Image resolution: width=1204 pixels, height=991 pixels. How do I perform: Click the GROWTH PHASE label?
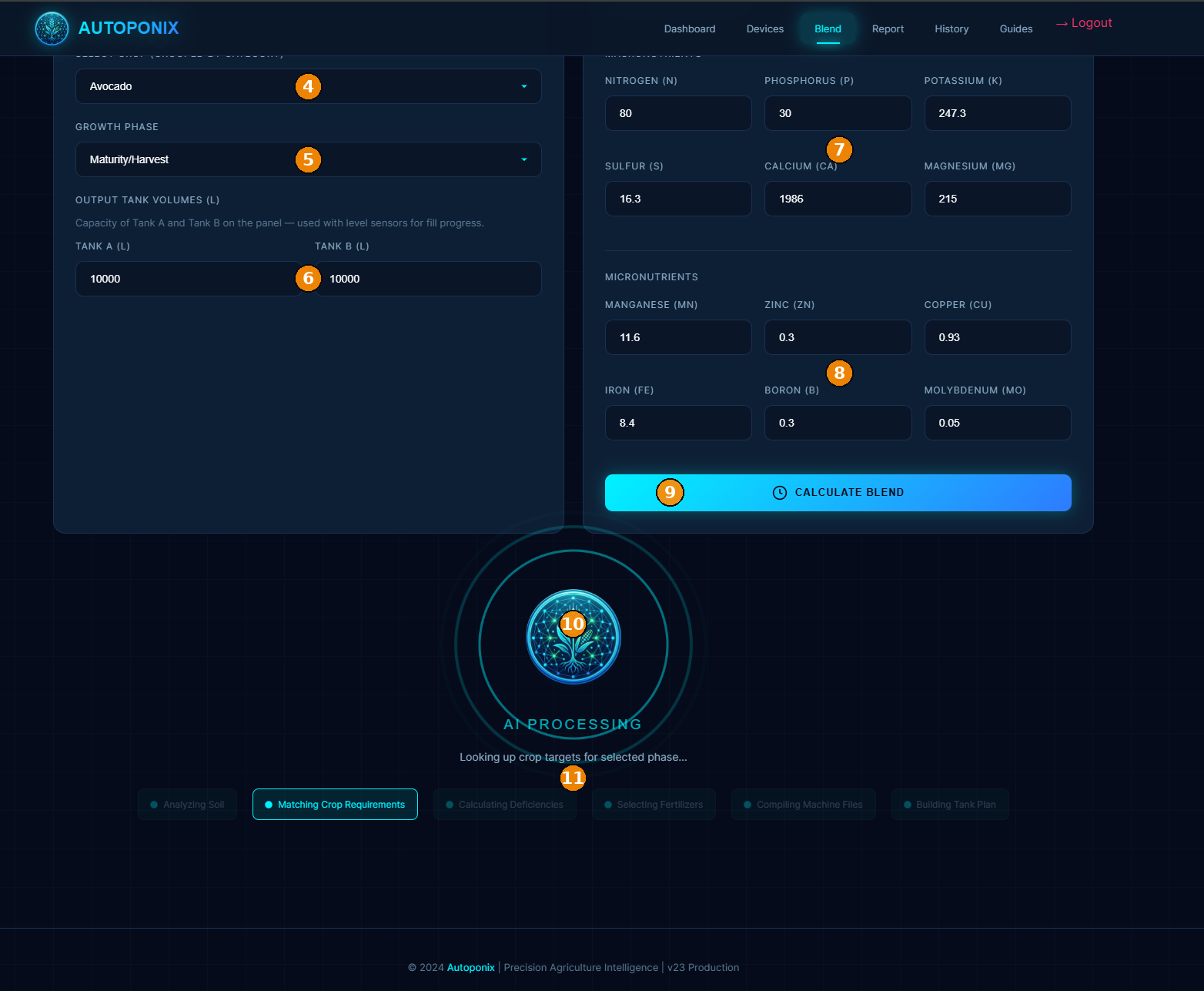point(117,127)
